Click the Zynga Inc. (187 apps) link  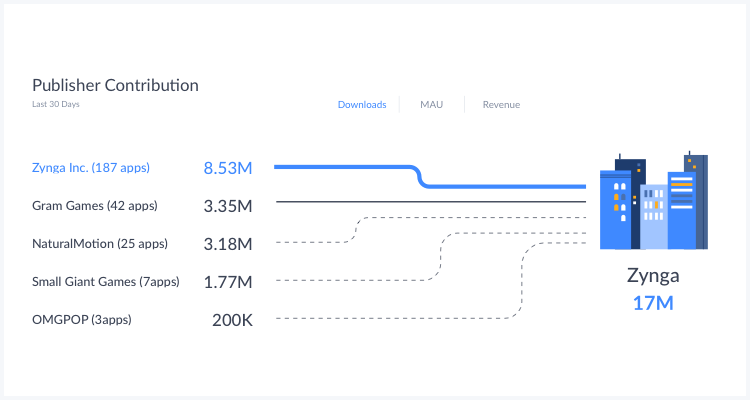coord(91,168)
